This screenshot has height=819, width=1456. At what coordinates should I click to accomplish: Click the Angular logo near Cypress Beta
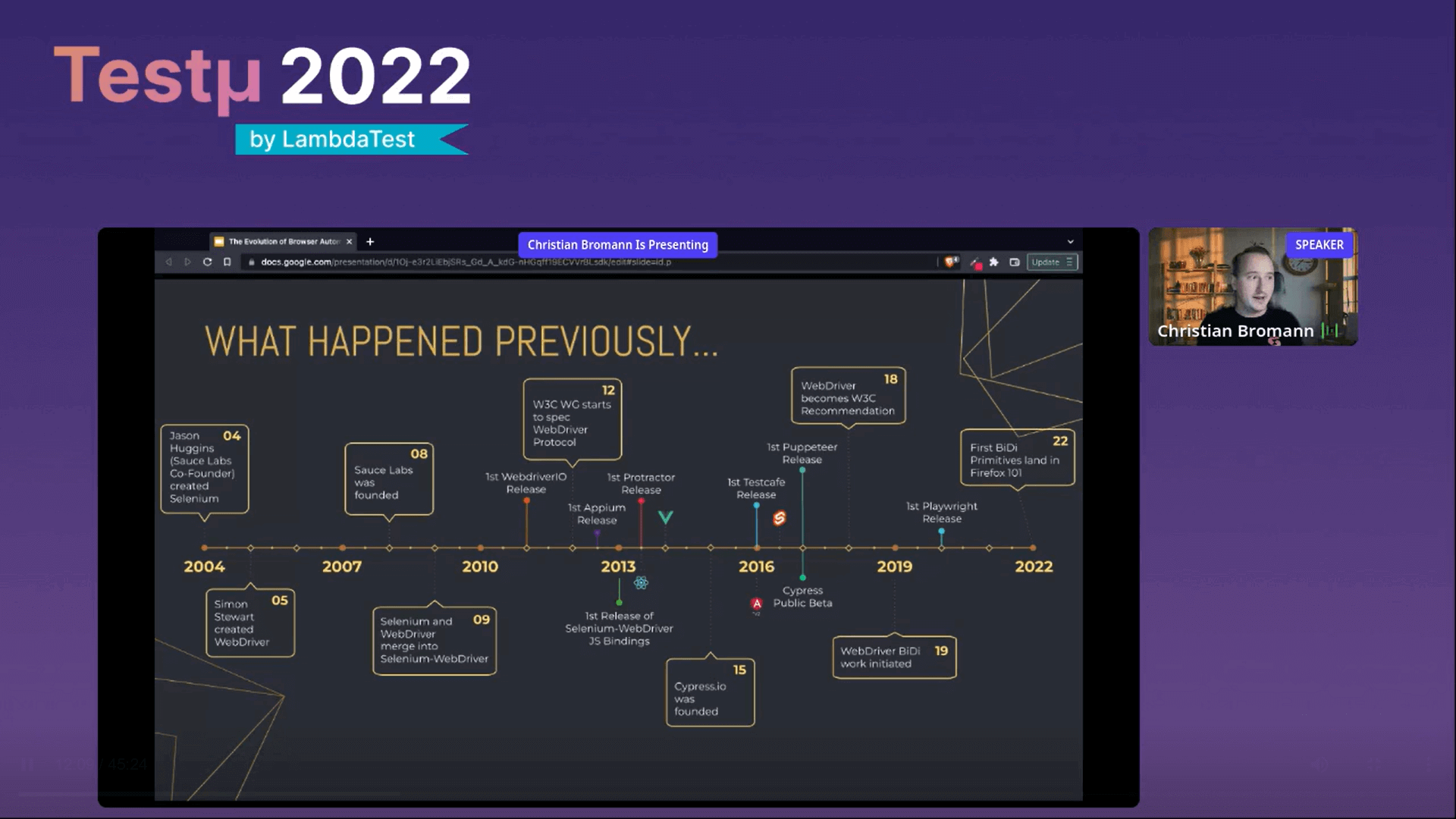tap(756, 604)
